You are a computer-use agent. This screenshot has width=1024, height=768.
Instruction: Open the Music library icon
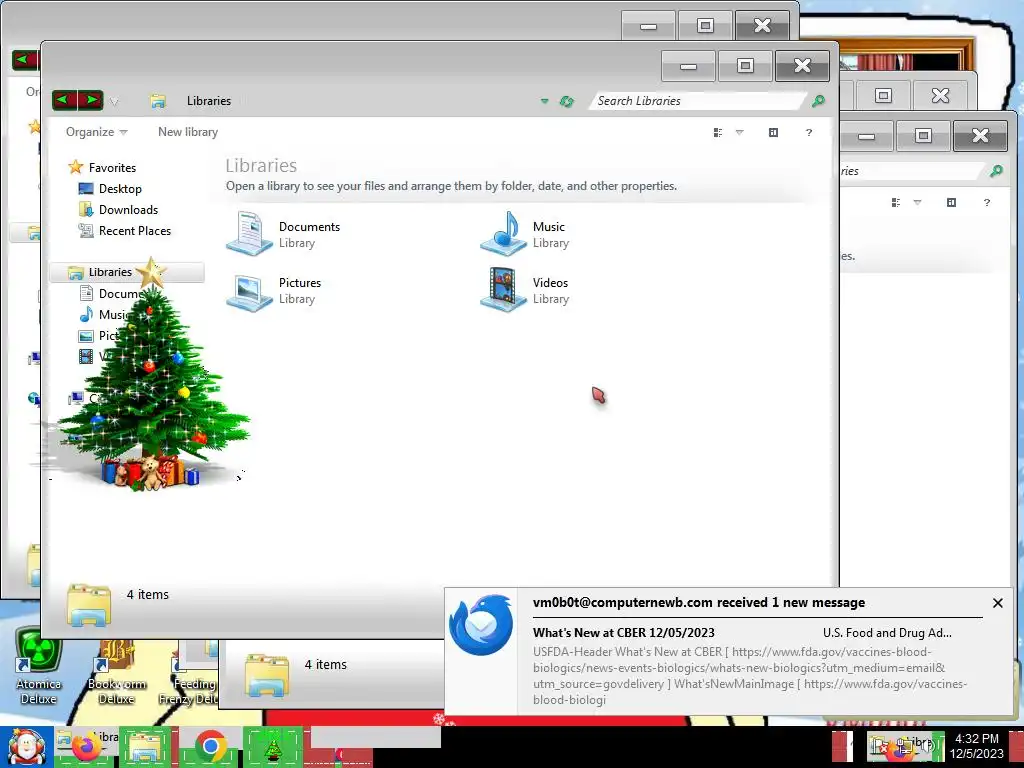503,234
